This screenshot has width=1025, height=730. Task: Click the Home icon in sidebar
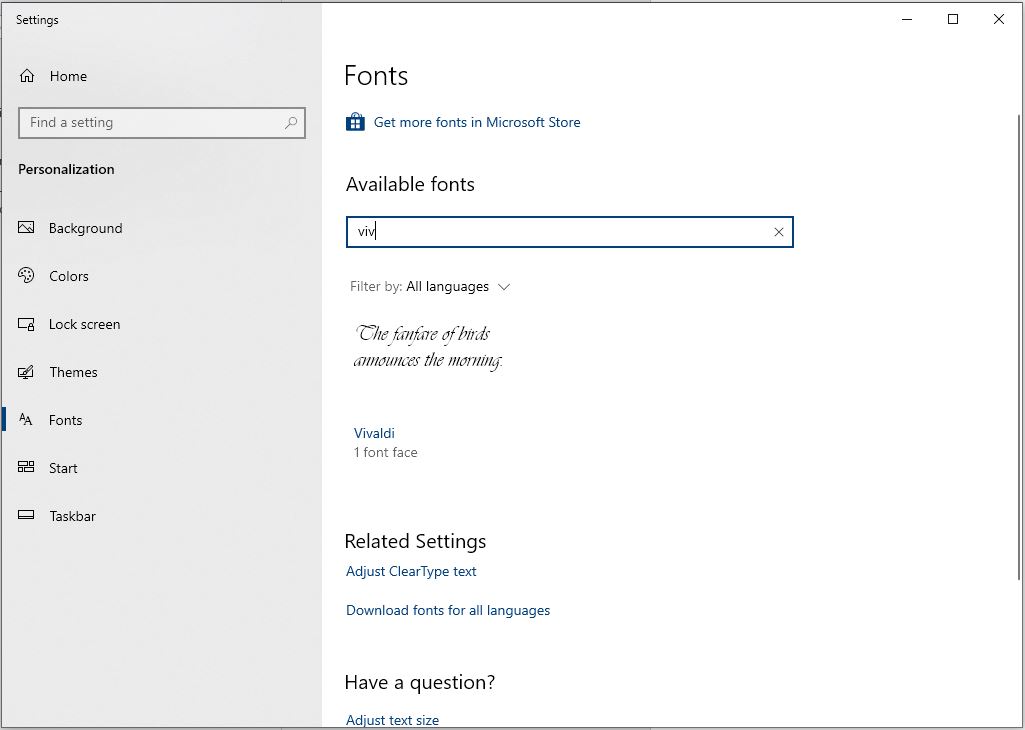tap(27, 76)
